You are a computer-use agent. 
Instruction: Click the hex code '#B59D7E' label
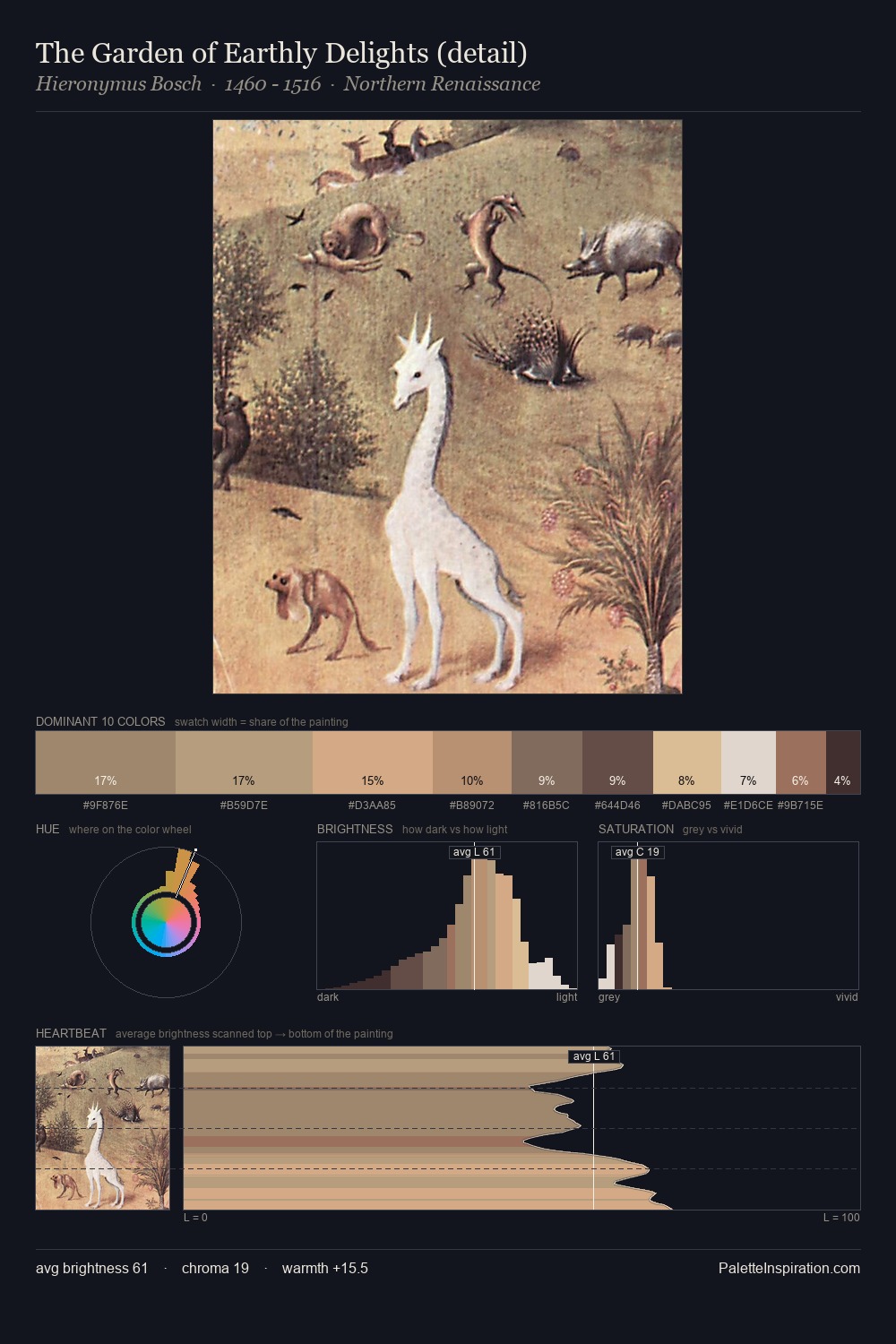click(x=244, y=806)
